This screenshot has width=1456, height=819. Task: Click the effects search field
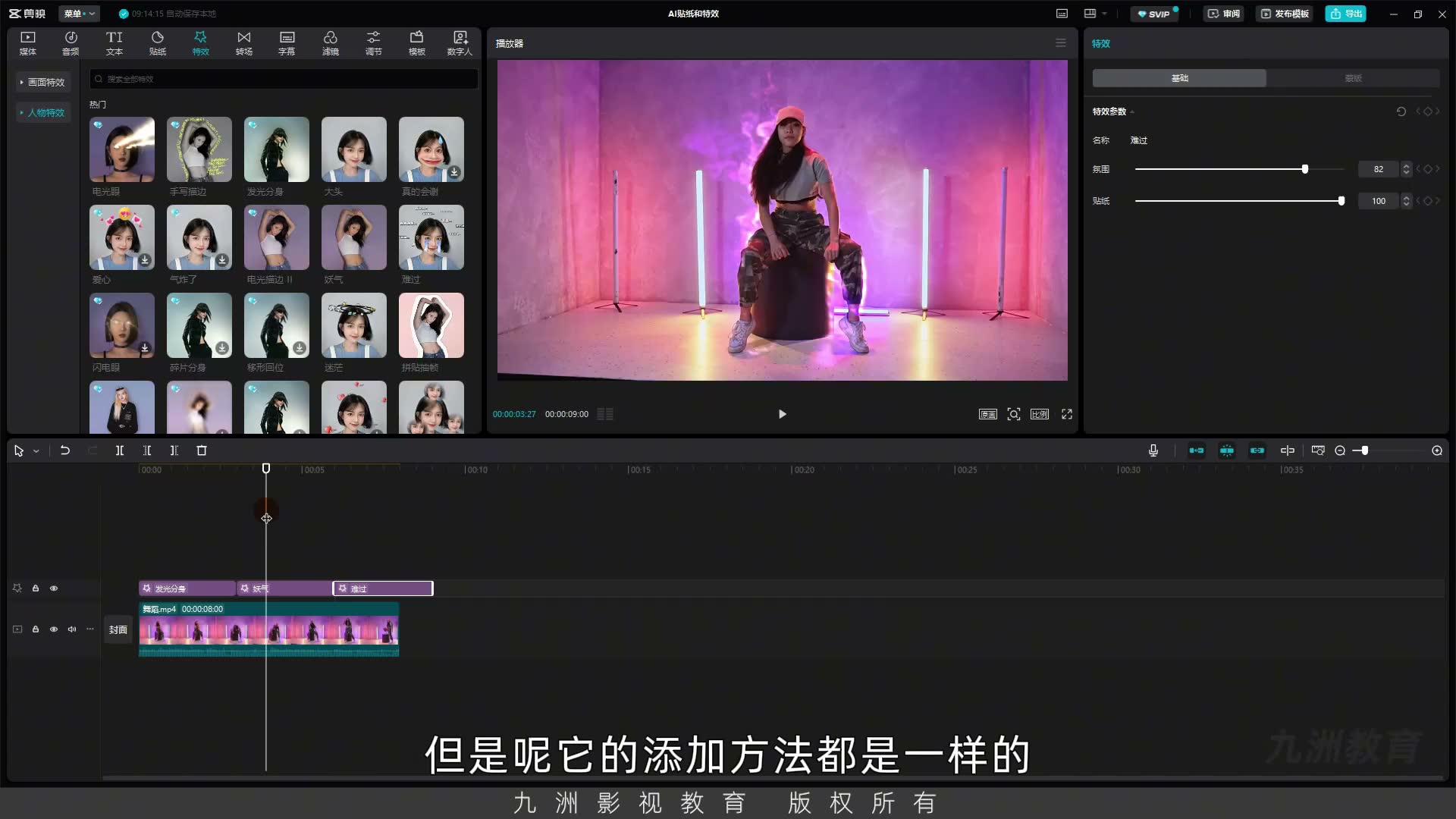tap(284, 79)
